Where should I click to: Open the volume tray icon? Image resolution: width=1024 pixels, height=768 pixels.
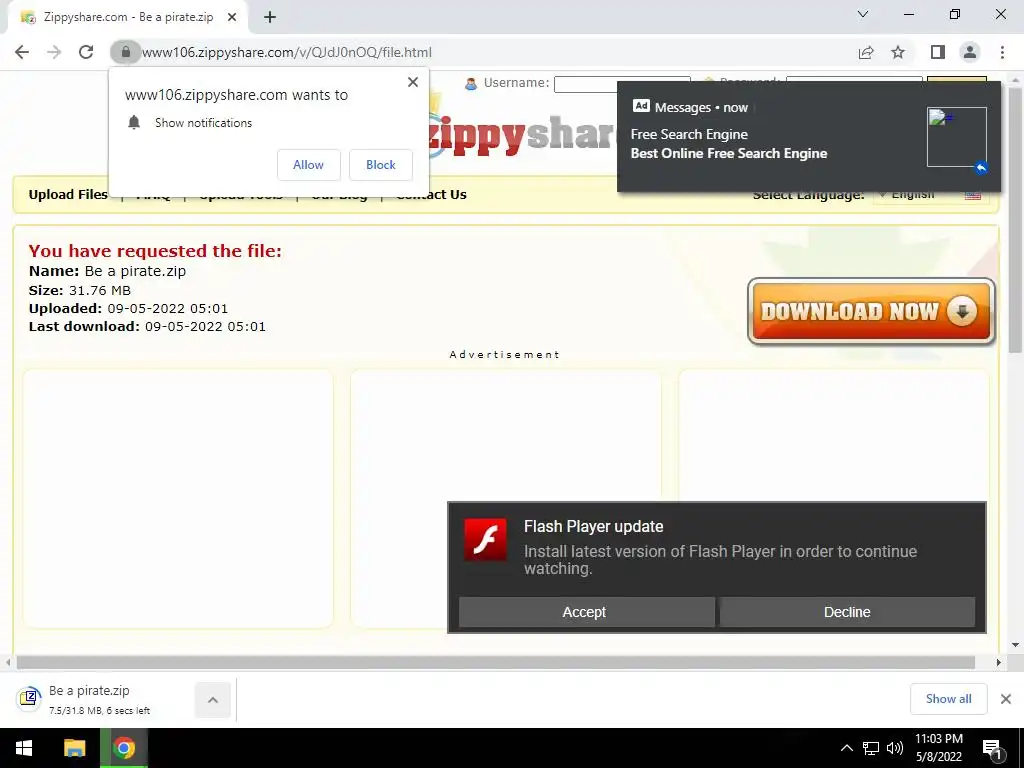pyautogui.click(x=895, y=748)
